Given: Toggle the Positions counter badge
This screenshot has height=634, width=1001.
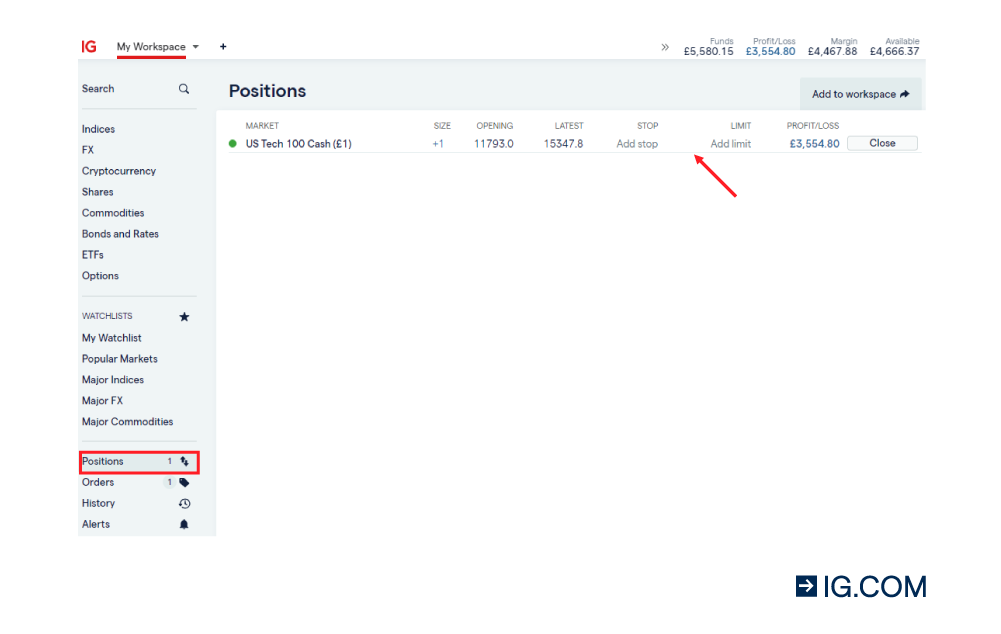Looking at the screenshot, I should 169,461.
